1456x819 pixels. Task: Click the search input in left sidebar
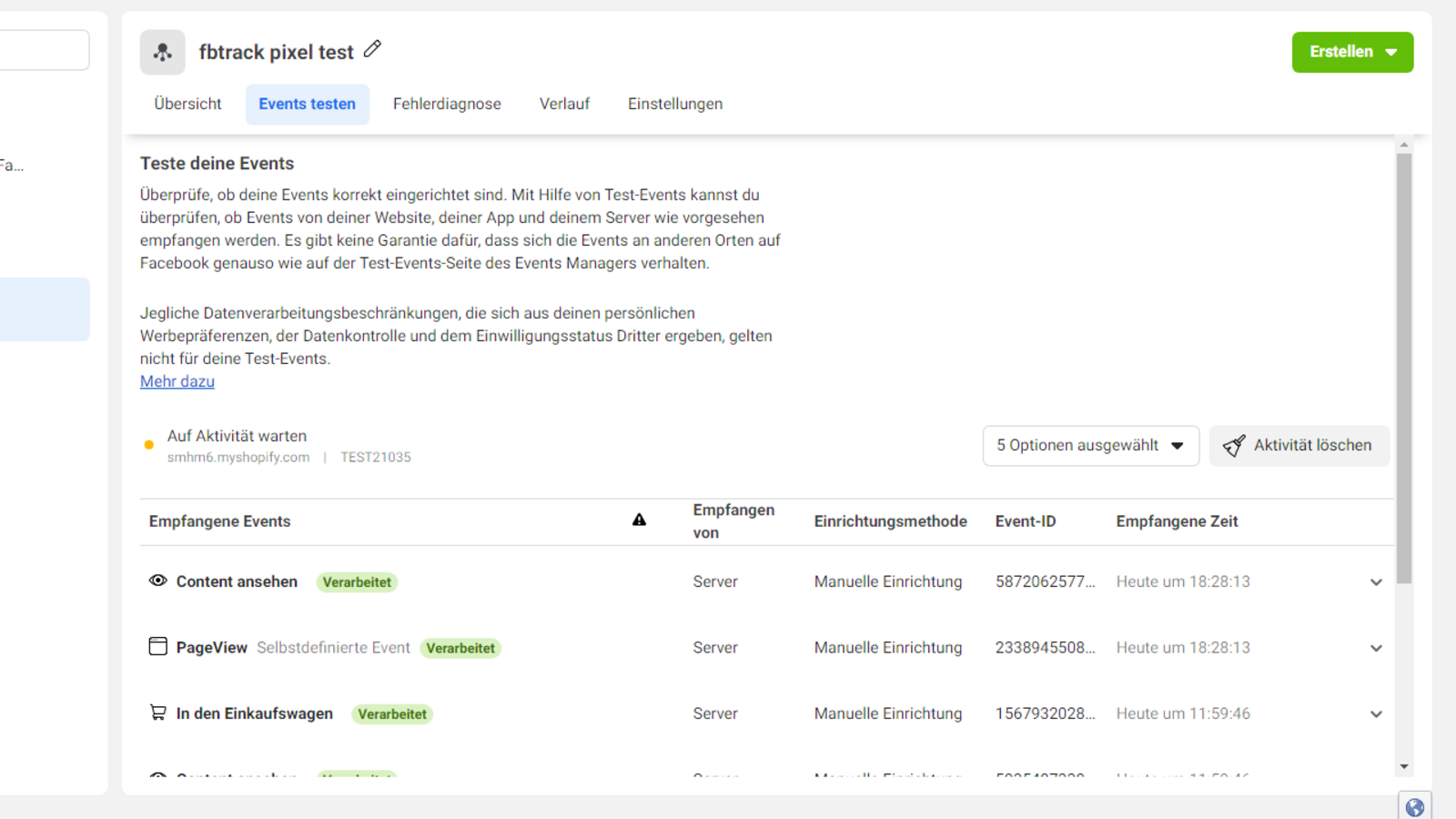point(44,50)
